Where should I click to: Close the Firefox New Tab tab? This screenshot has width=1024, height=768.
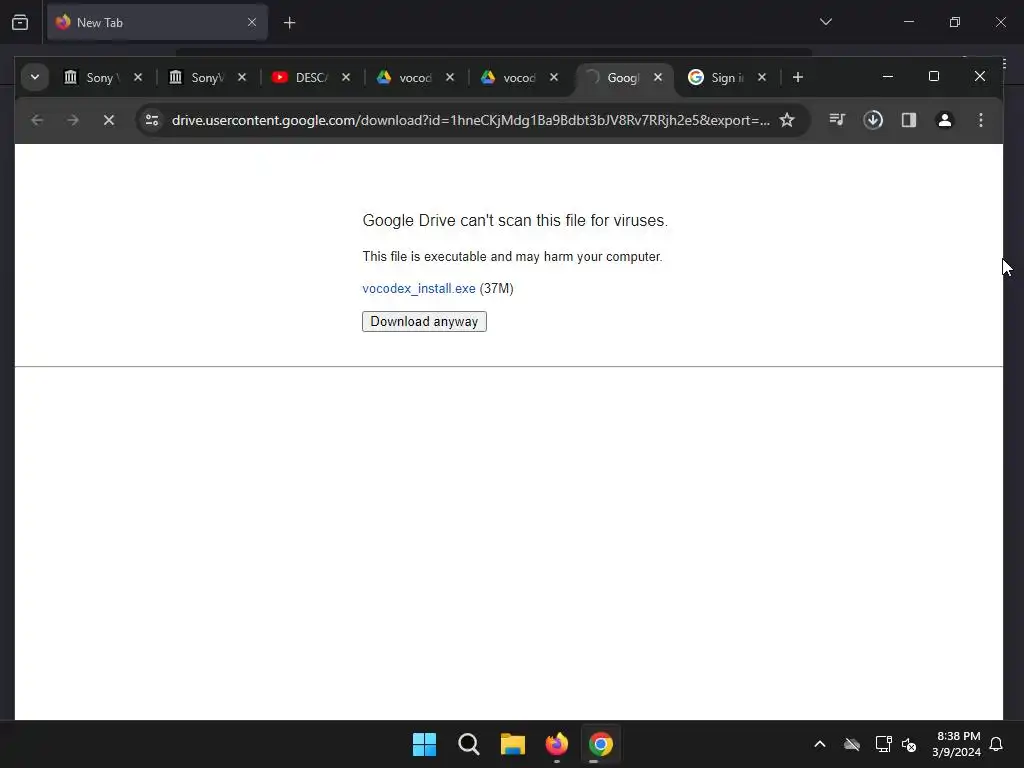(251, 22)
